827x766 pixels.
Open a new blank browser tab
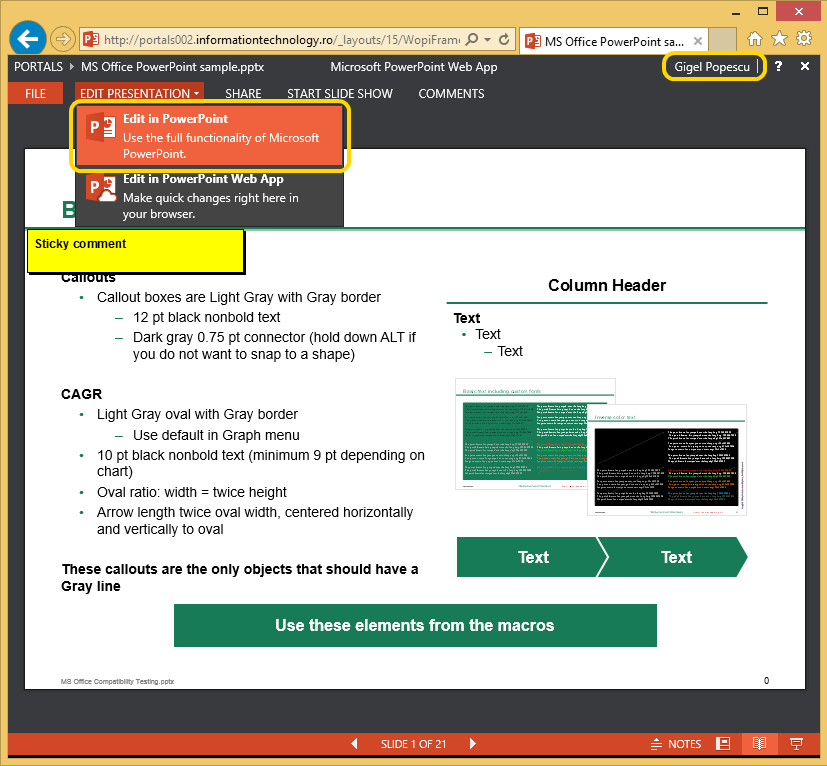722,40
